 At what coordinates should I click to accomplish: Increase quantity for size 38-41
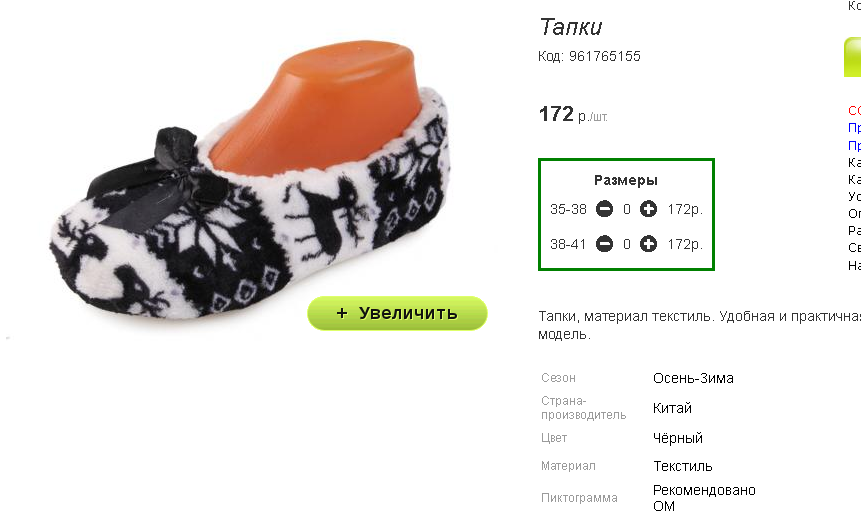(x=648, y=244)
